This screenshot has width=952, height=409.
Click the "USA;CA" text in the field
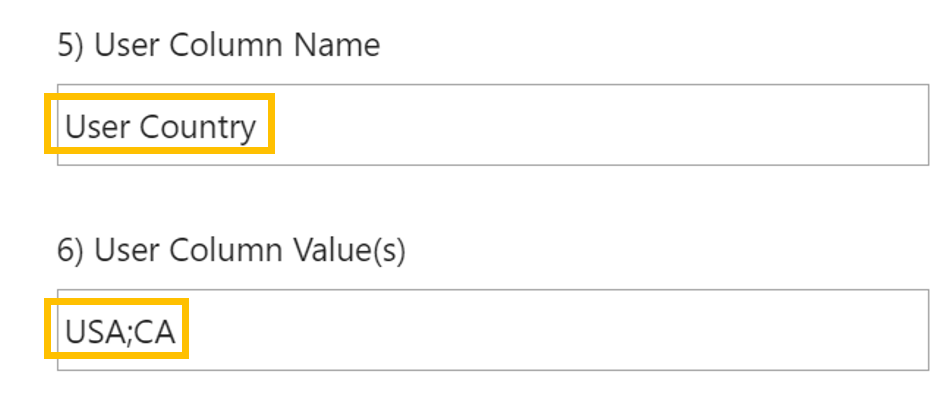(120, 332)
